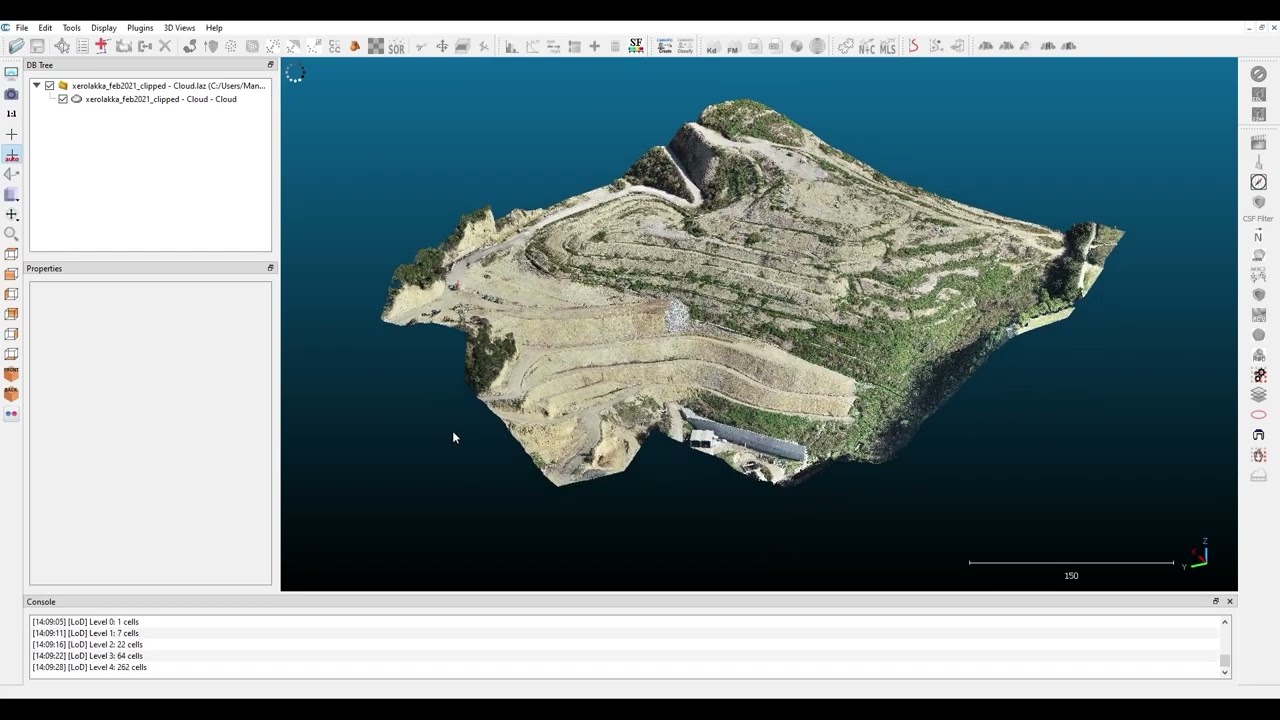Click the camera snapshot icon in left toolbar
1280x720 pixels.
11,94
